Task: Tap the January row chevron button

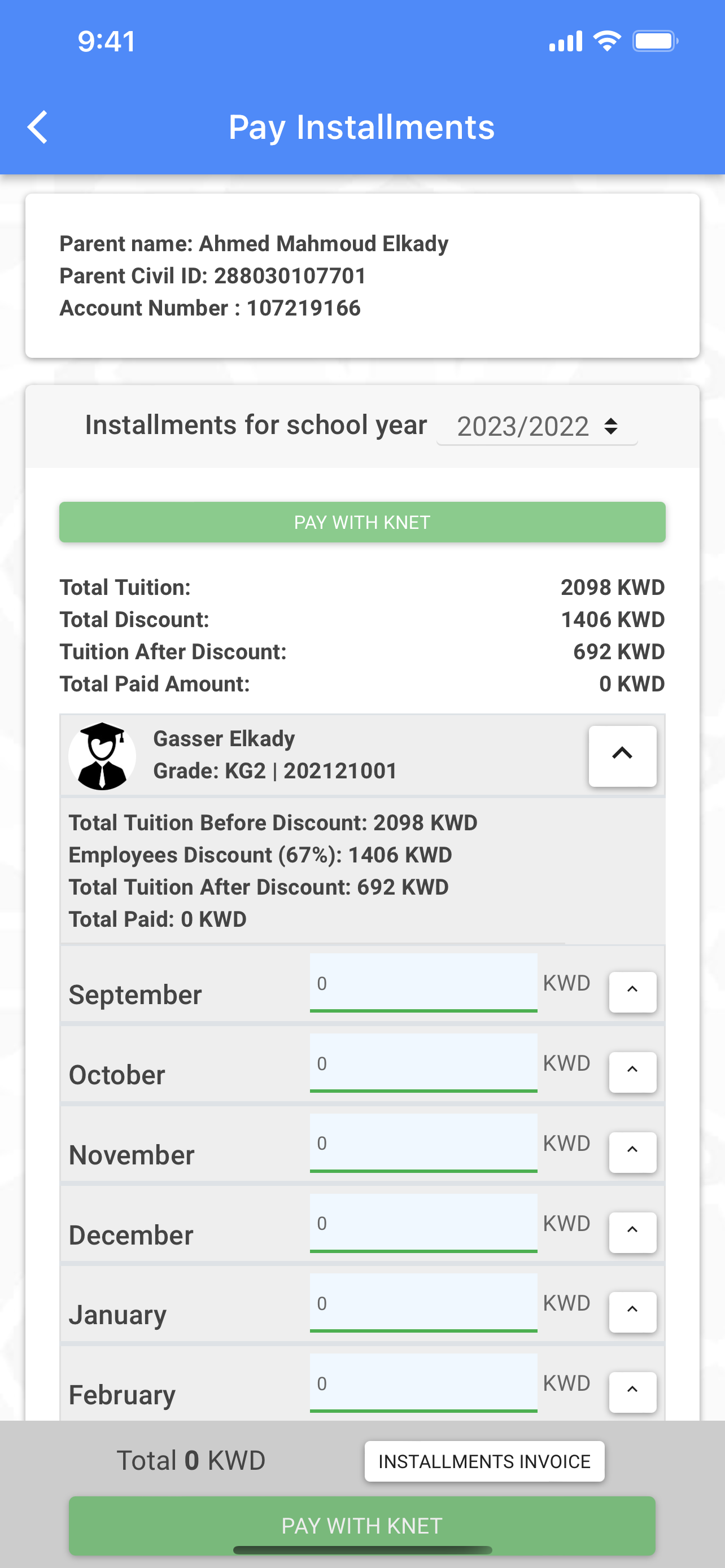Action: click(632, 1312)
